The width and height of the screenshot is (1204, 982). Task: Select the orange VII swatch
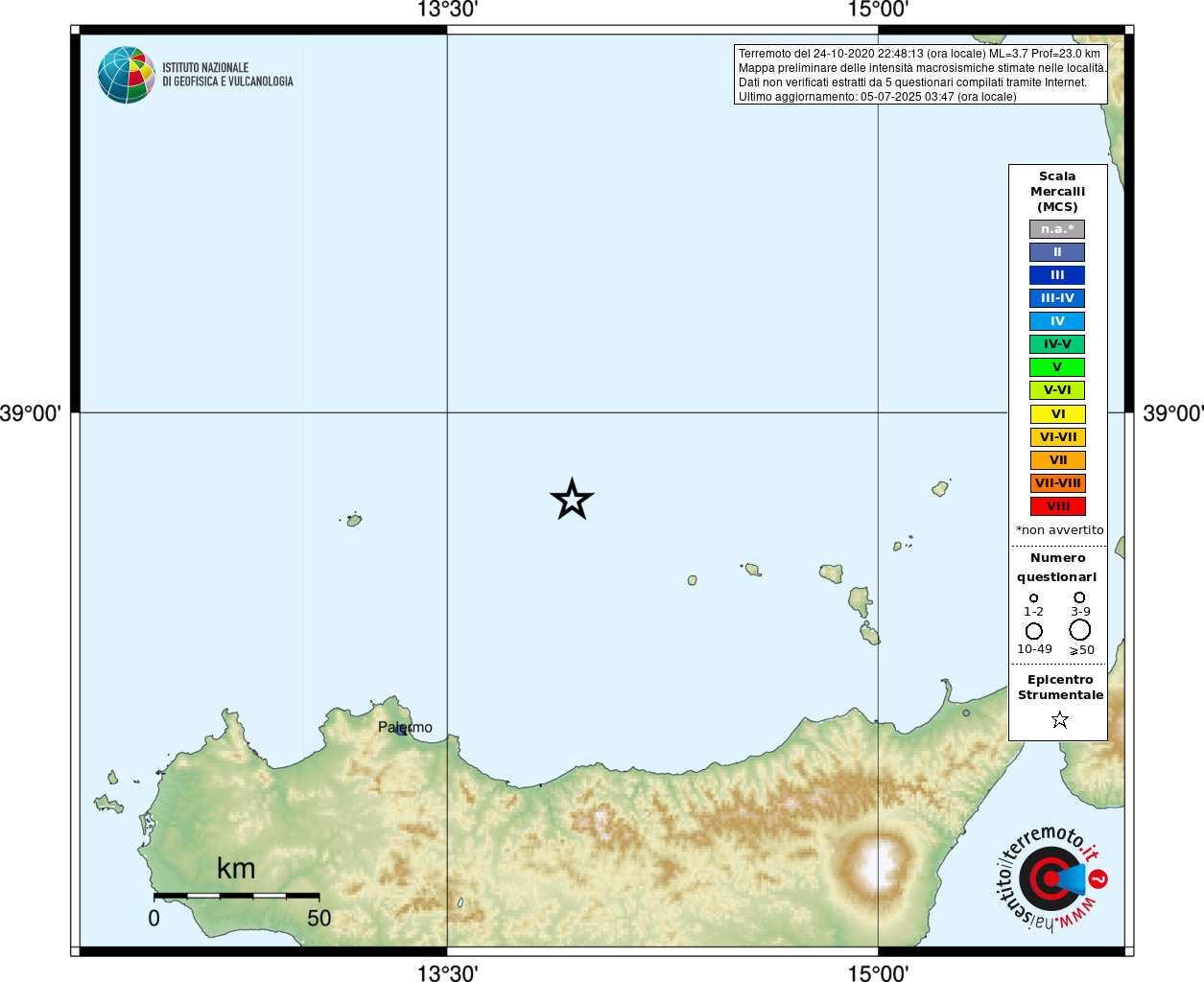pos(1057,460)
